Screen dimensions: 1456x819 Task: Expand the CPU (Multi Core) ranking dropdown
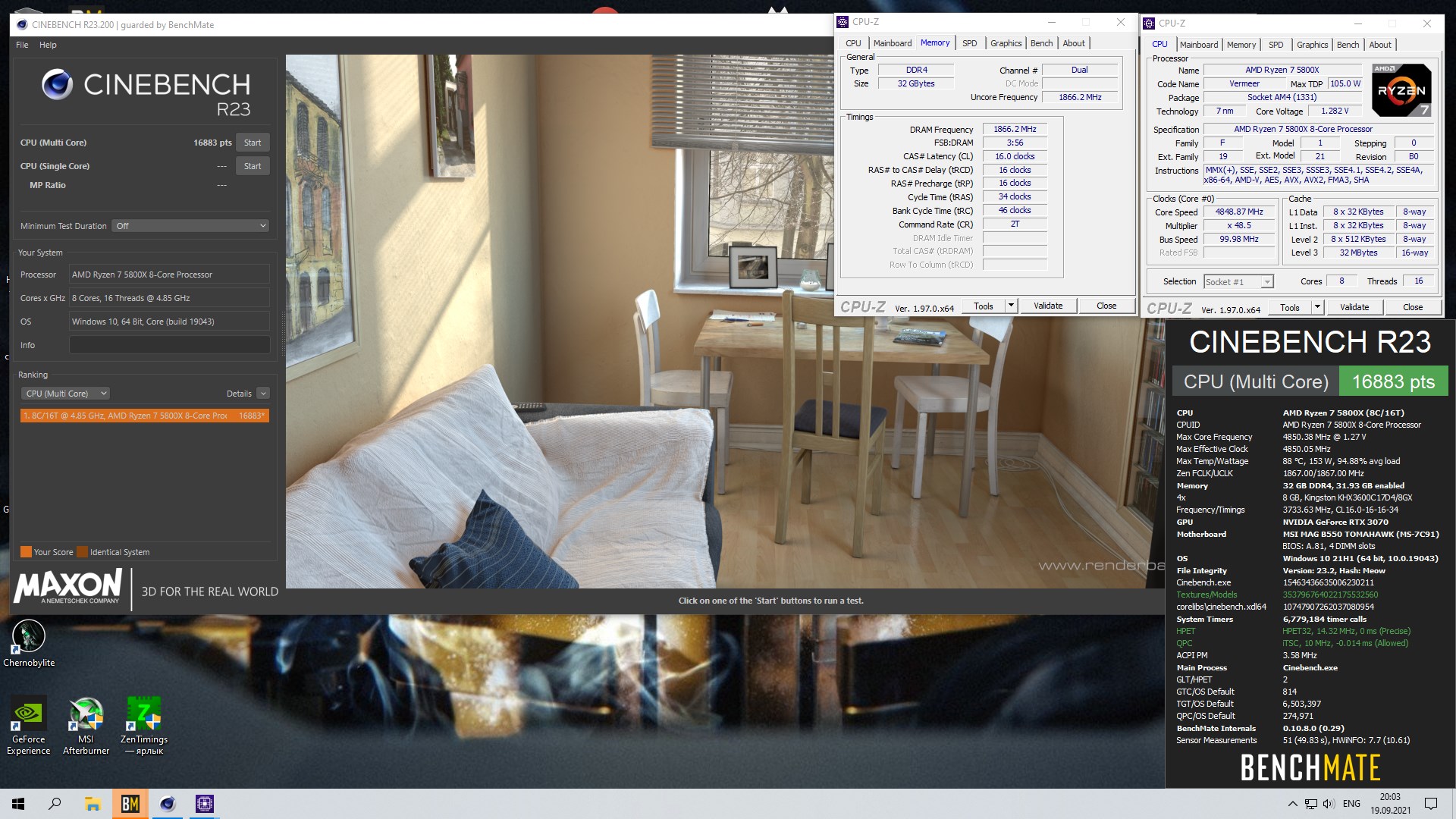66,394
